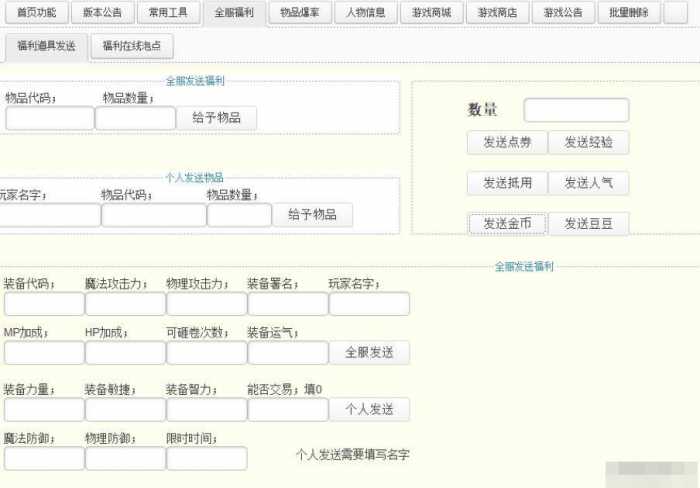
Task: Focus the 物理攻击力 input field
Action: [207, 304]
